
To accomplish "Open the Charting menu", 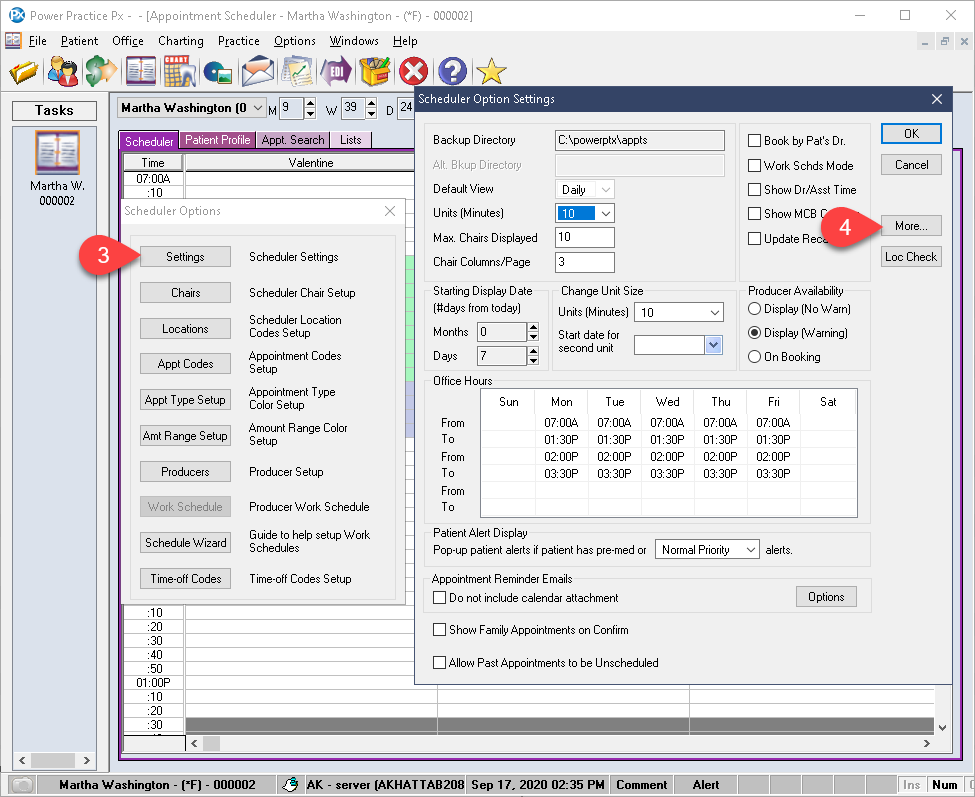I will coord(180,41).
